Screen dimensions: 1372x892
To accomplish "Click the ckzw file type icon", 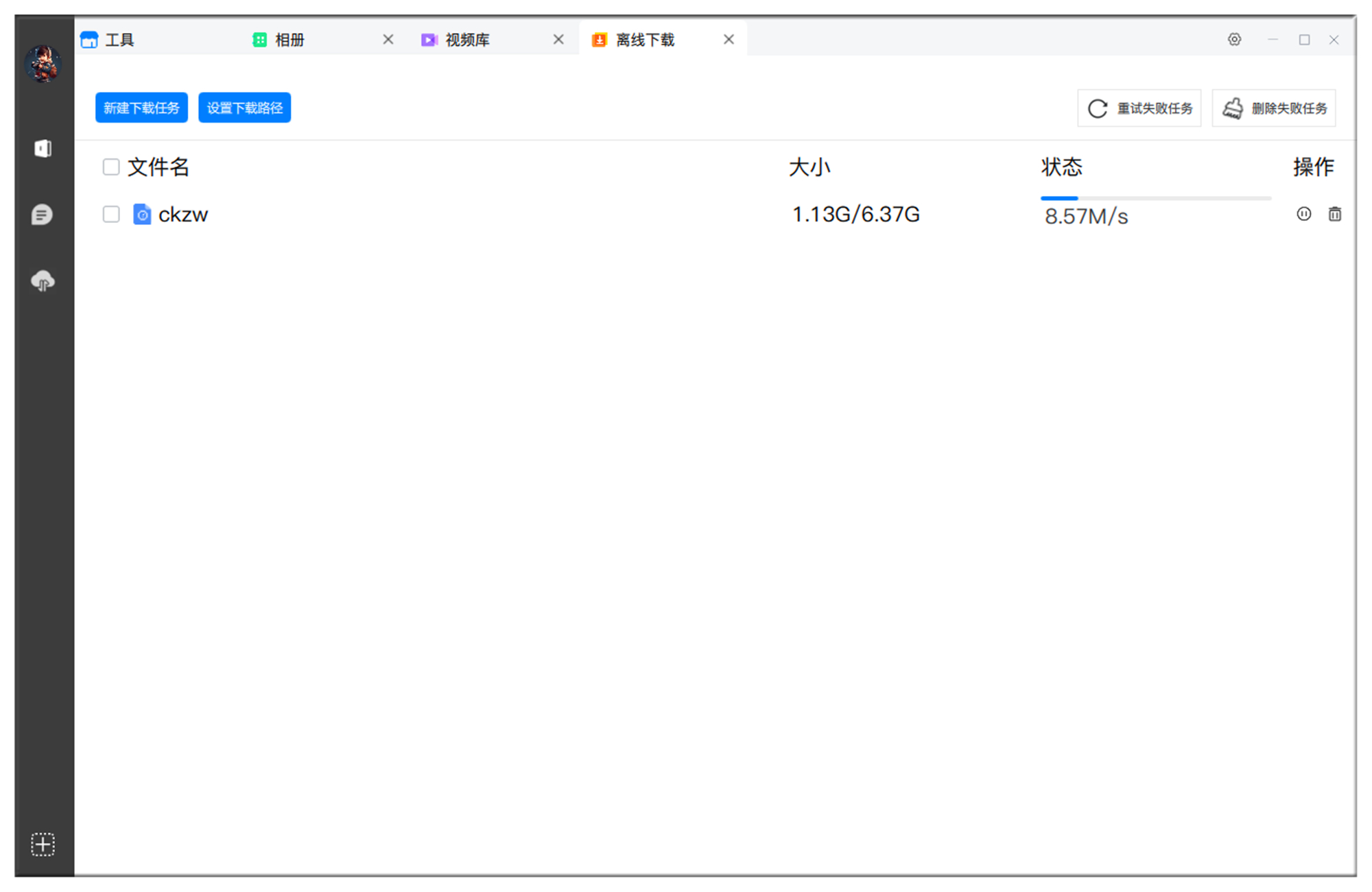I will pos(142,215).
